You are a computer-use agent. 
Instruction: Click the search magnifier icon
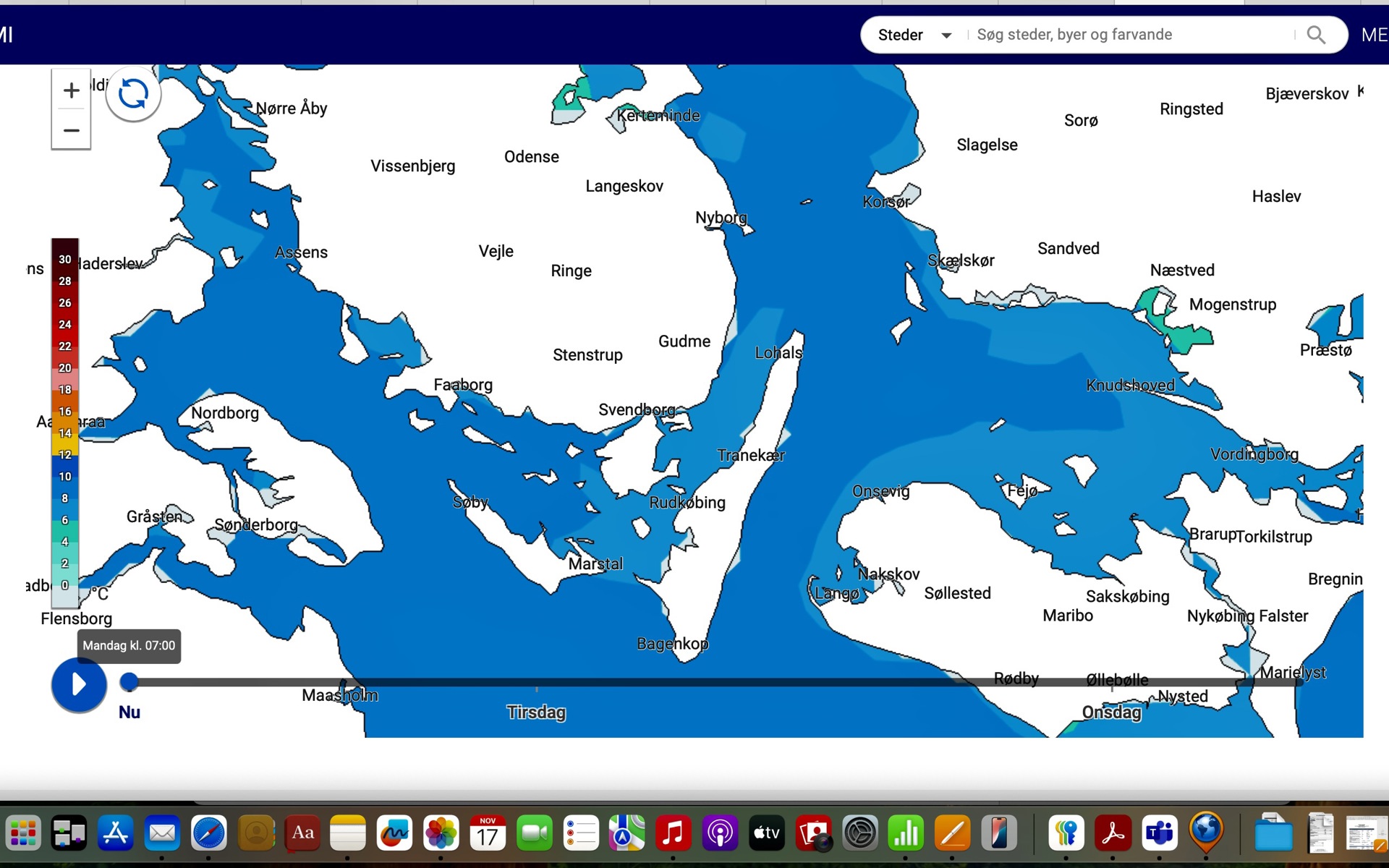click(1316, 35)
